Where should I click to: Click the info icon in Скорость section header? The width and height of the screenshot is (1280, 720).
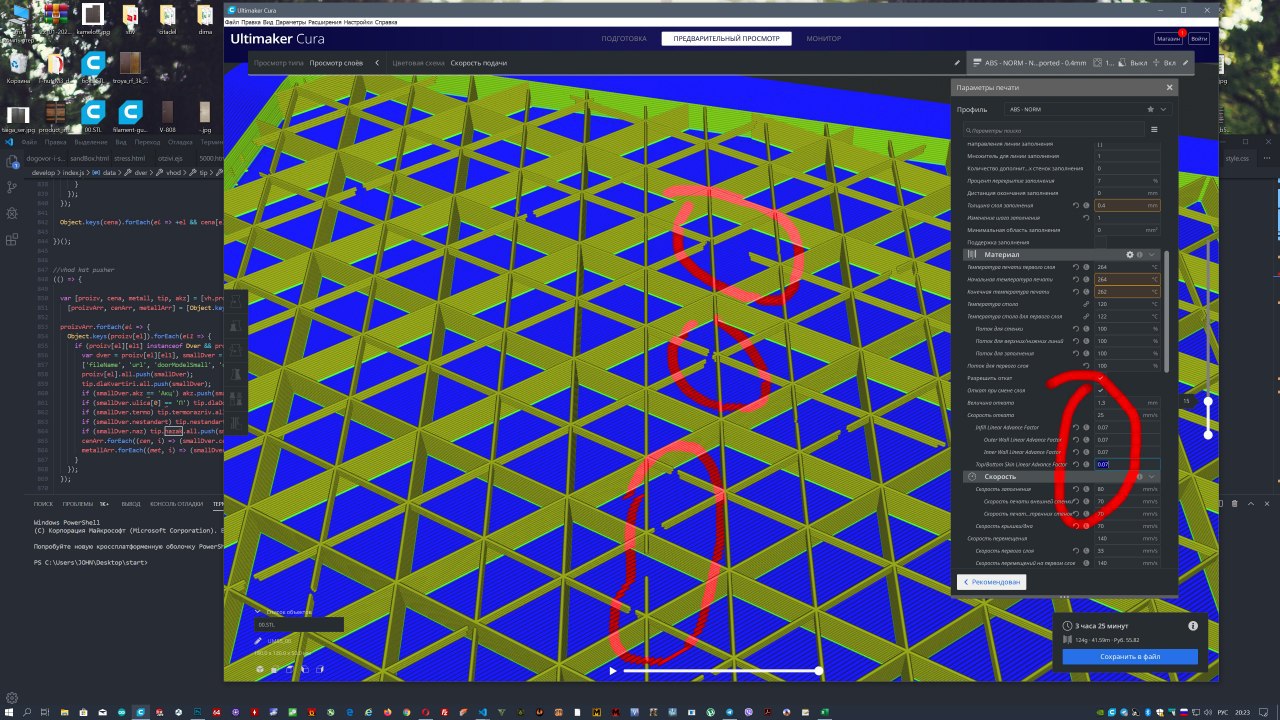point(1139,477)
